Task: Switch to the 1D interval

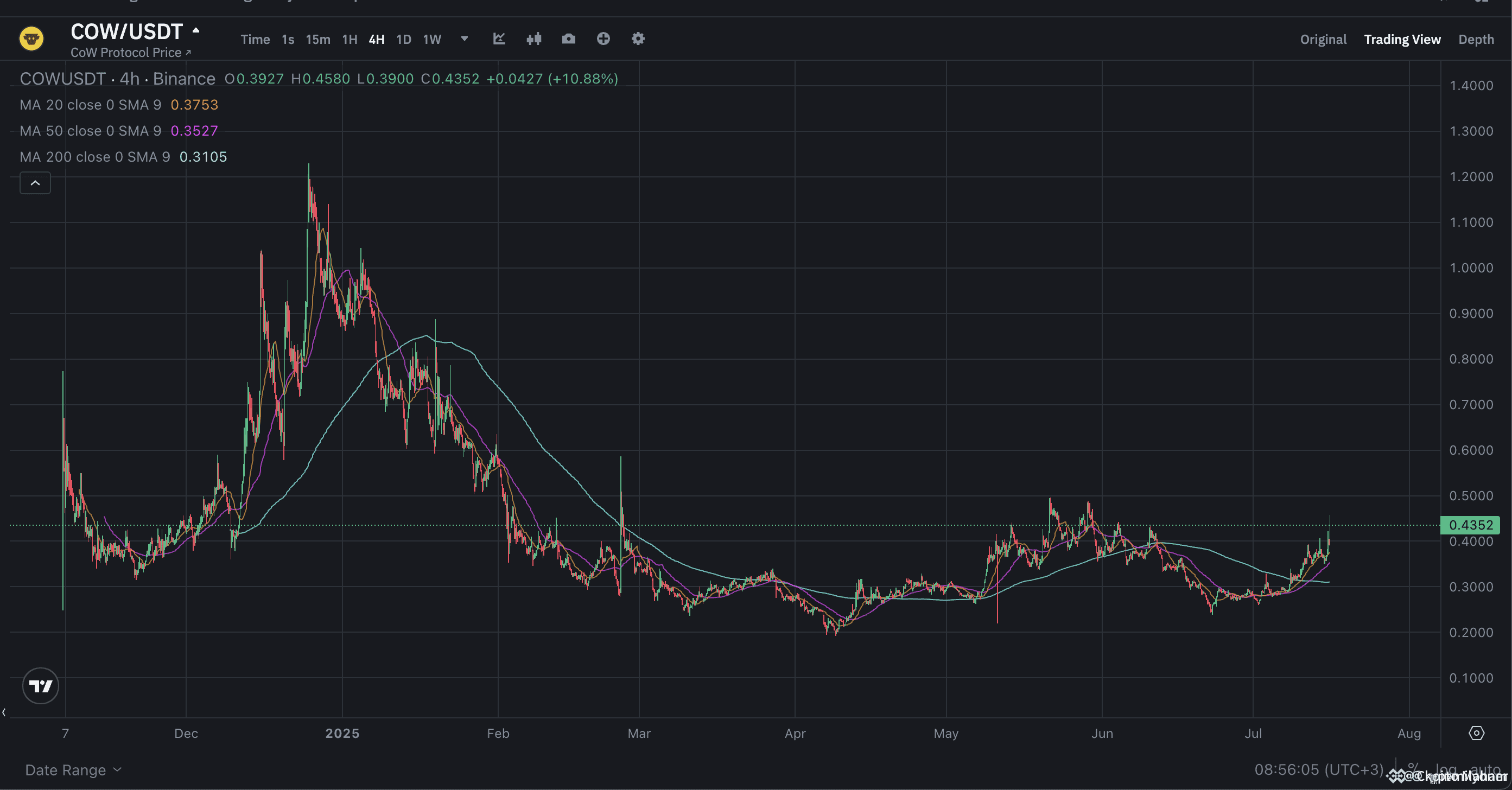Action: [404, 39]
